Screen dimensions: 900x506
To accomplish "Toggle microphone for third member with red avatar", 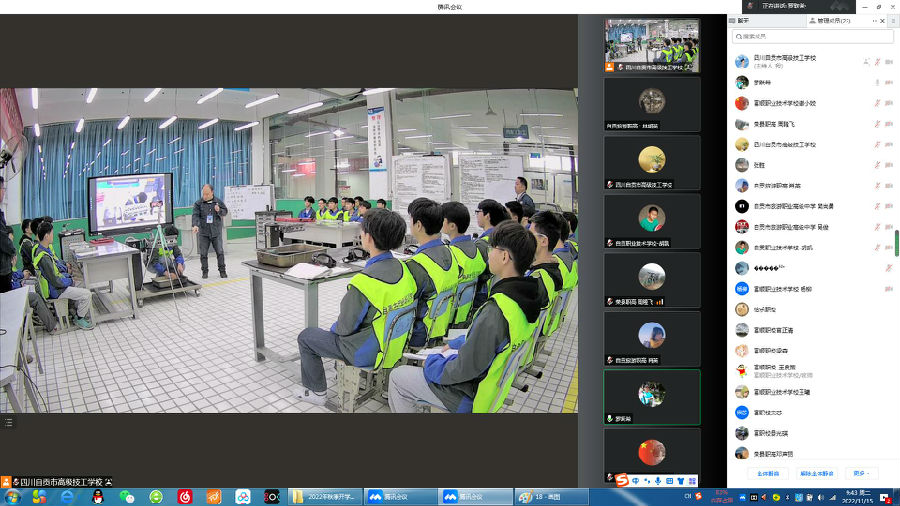I will [x=877, y=103].
